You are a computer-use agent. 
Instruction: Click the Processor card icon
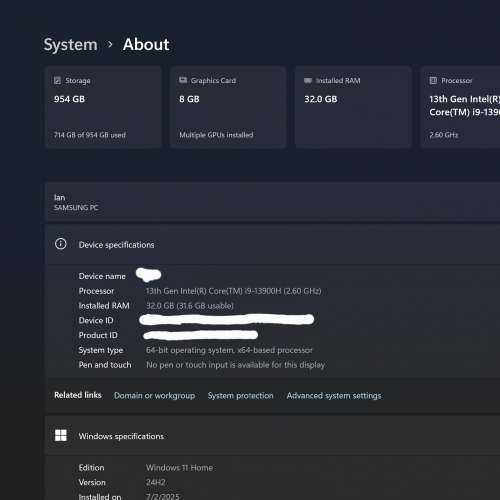[x=433, y=80]
